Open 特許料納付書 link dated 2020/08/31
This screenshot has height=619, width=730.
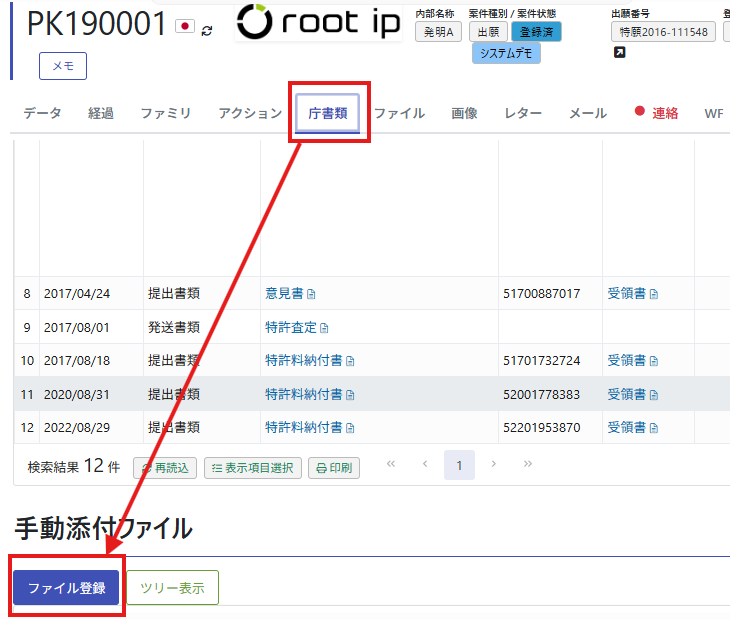click(303, 394)
